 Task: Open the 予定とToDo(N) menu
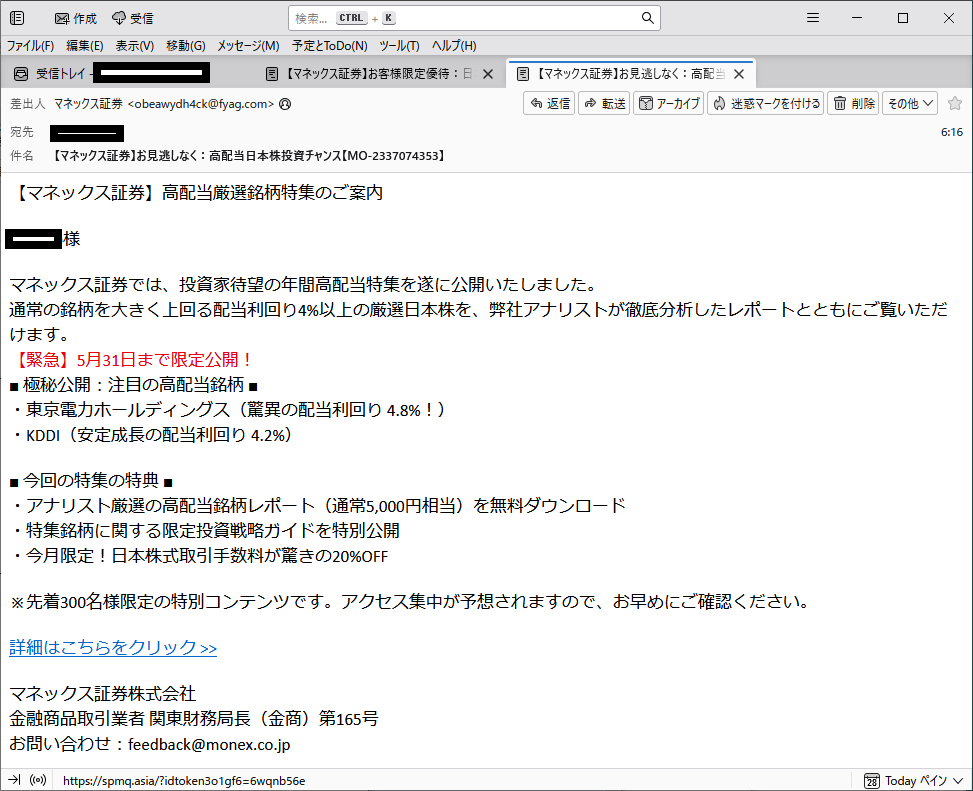330,45
